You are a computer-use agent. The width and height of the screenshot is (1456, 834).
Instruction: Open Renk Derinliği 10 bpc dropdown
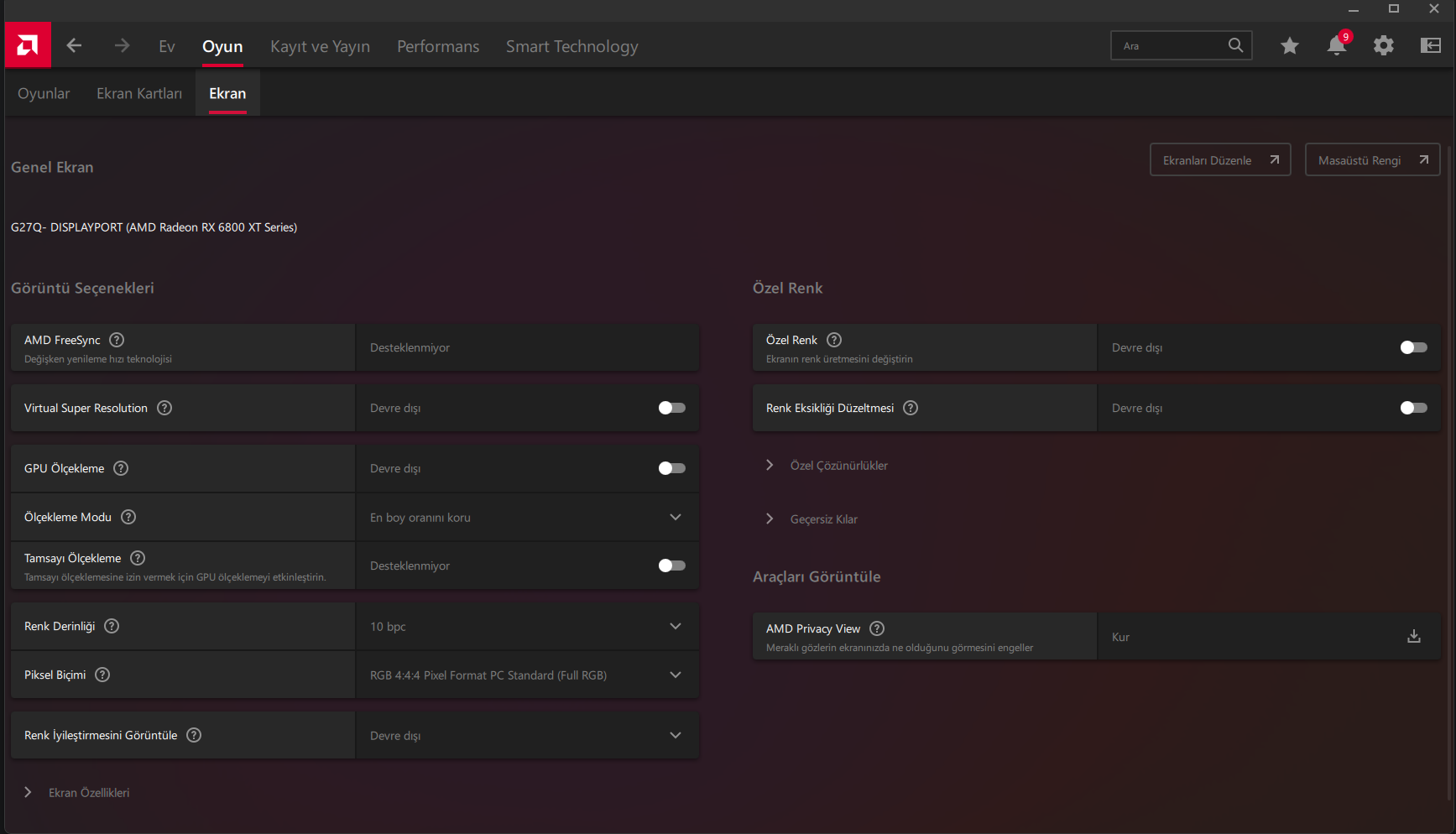click(528, 626)
